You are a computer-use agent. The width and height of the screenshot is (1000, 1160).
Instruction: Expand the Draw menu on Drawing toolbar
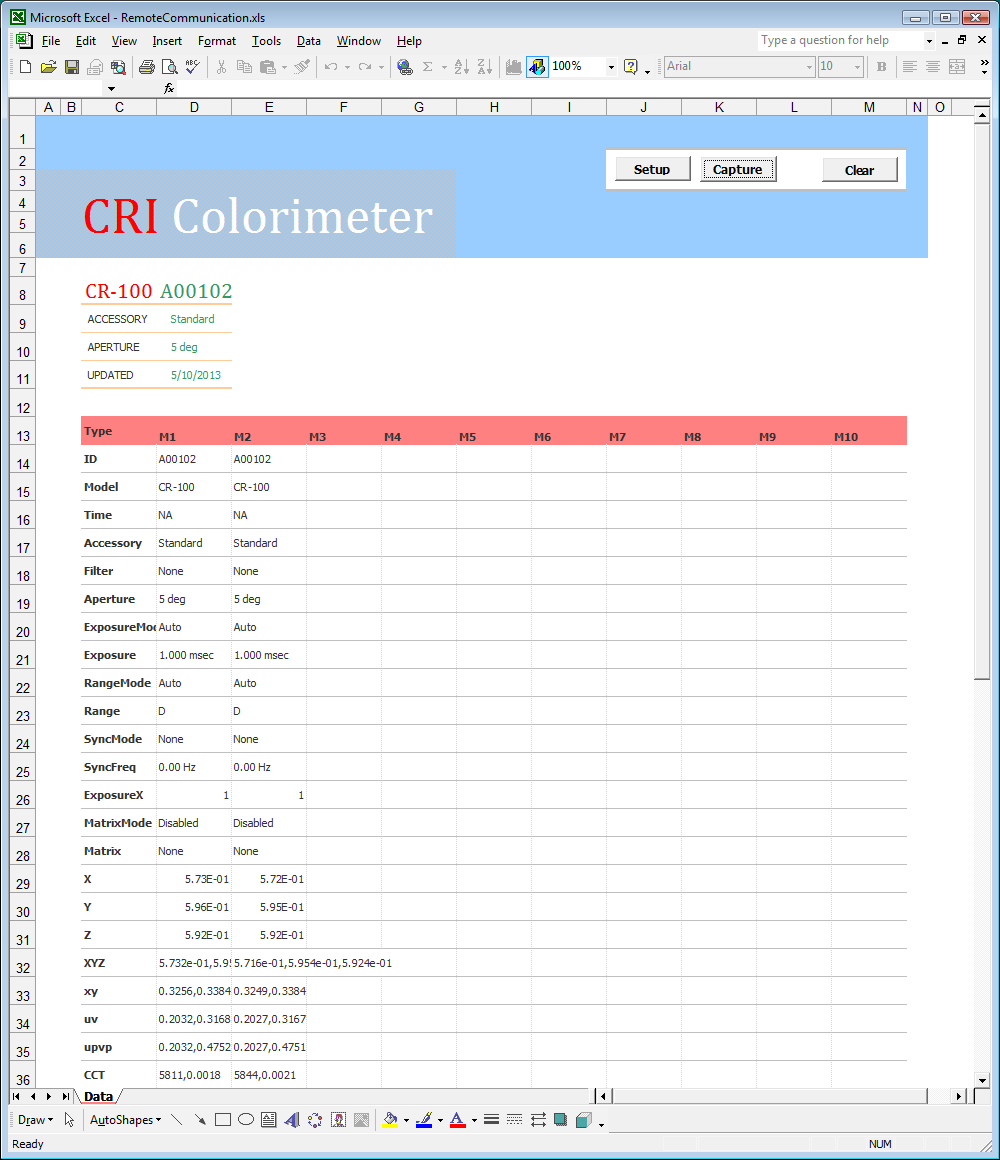(x=36, y=1120)
